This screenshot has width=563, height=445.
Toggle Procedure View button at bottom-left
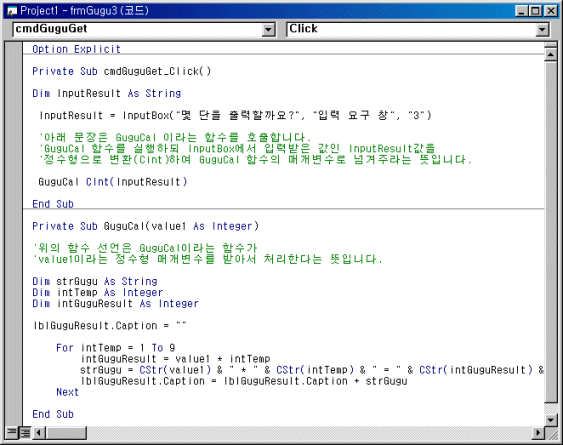click(12, 432)
